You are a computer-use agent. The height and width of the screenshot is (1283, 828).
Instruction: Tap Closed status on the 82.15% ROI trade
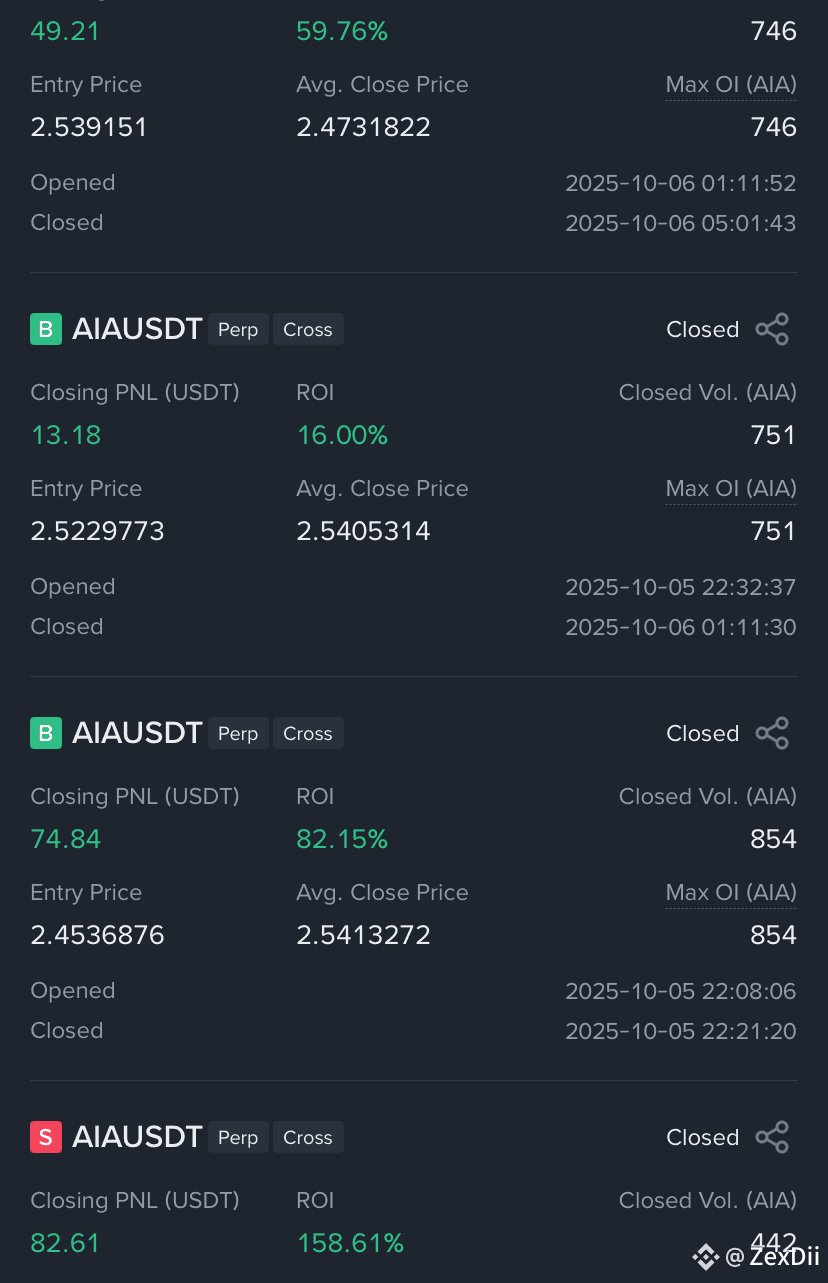[703, 733]
